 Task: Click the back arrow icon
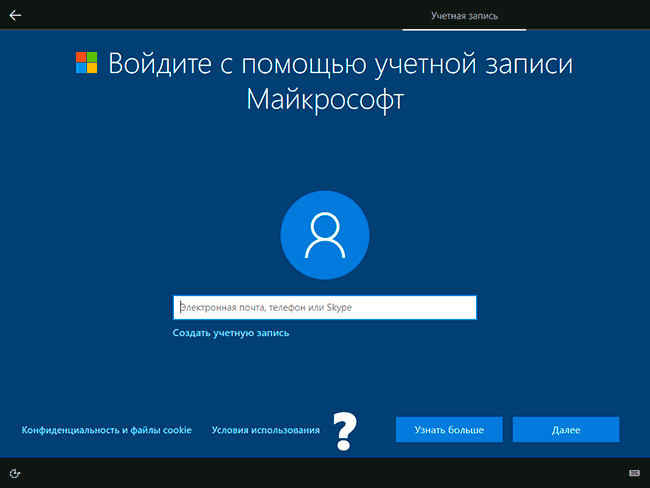(x=15, y=15)
